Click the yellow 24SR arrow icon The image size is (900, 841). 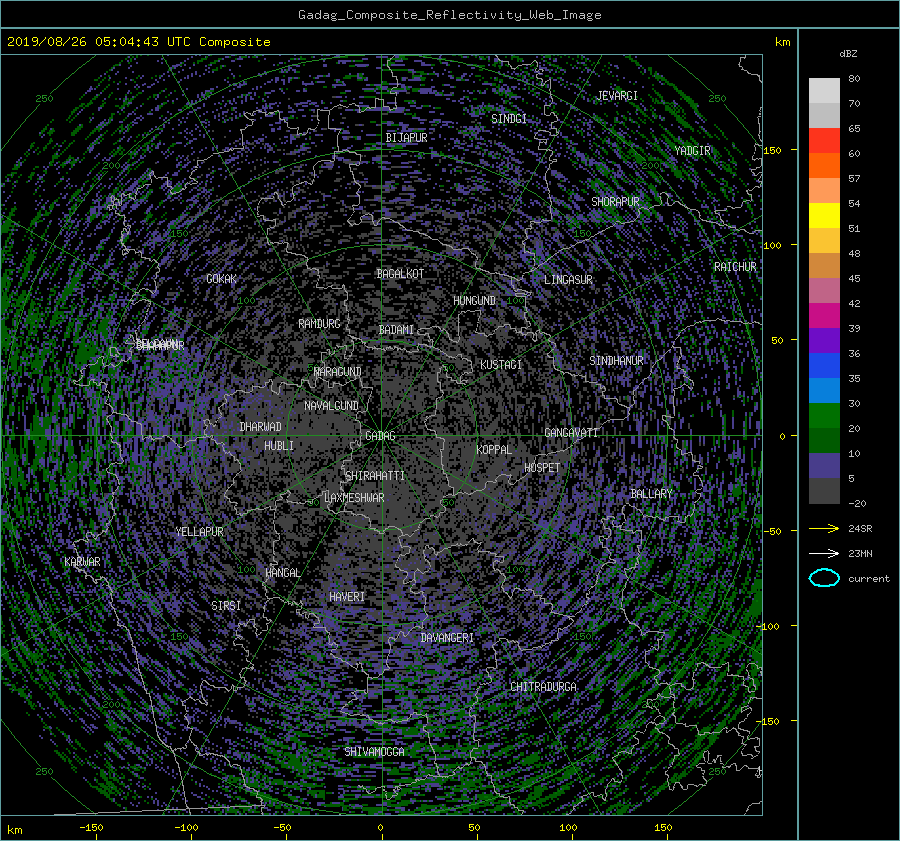click(x=824, y=528)
